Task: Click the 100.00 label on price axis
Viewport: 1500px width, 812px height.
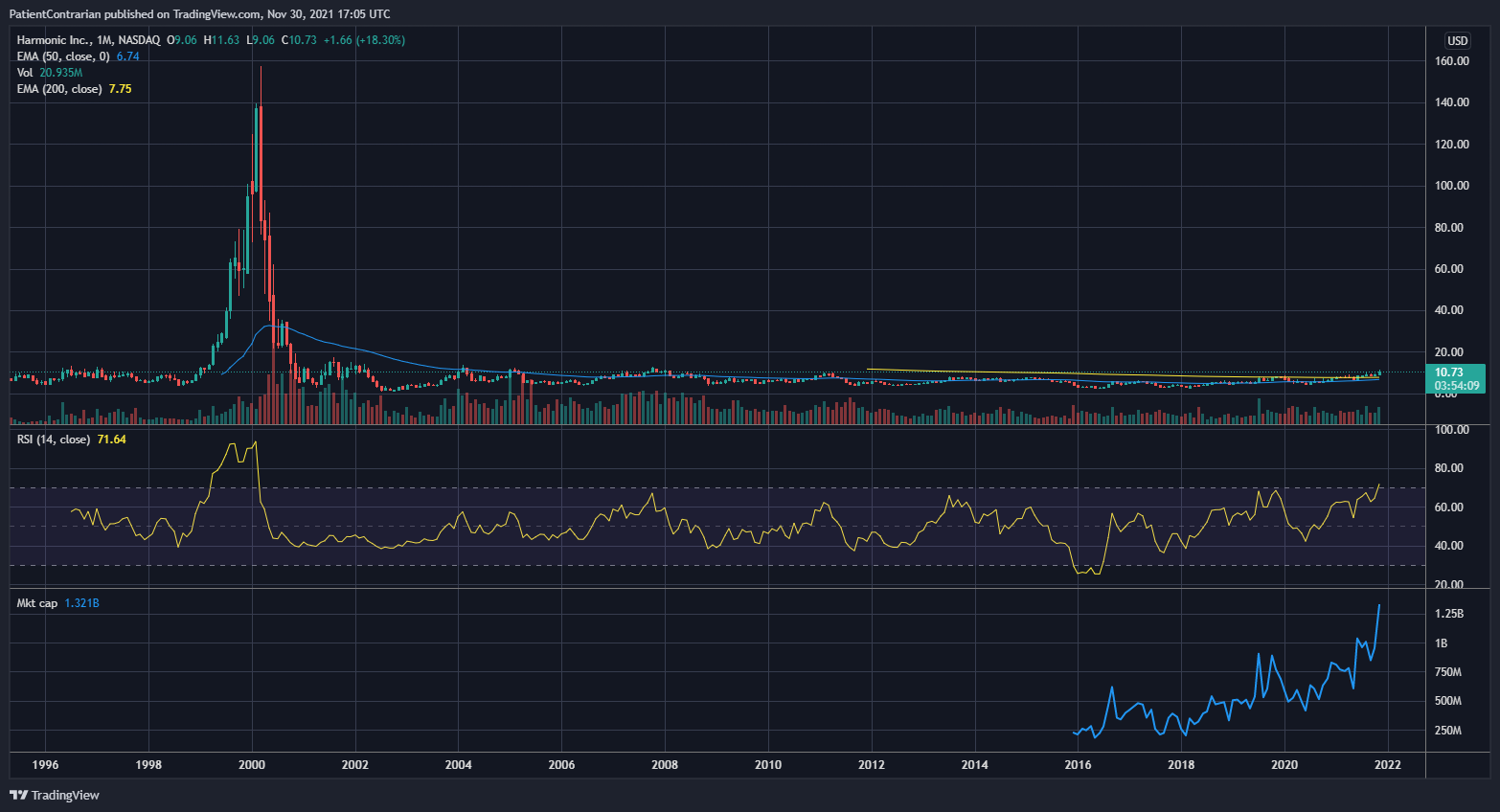Action: click(x=1452, y=186)
